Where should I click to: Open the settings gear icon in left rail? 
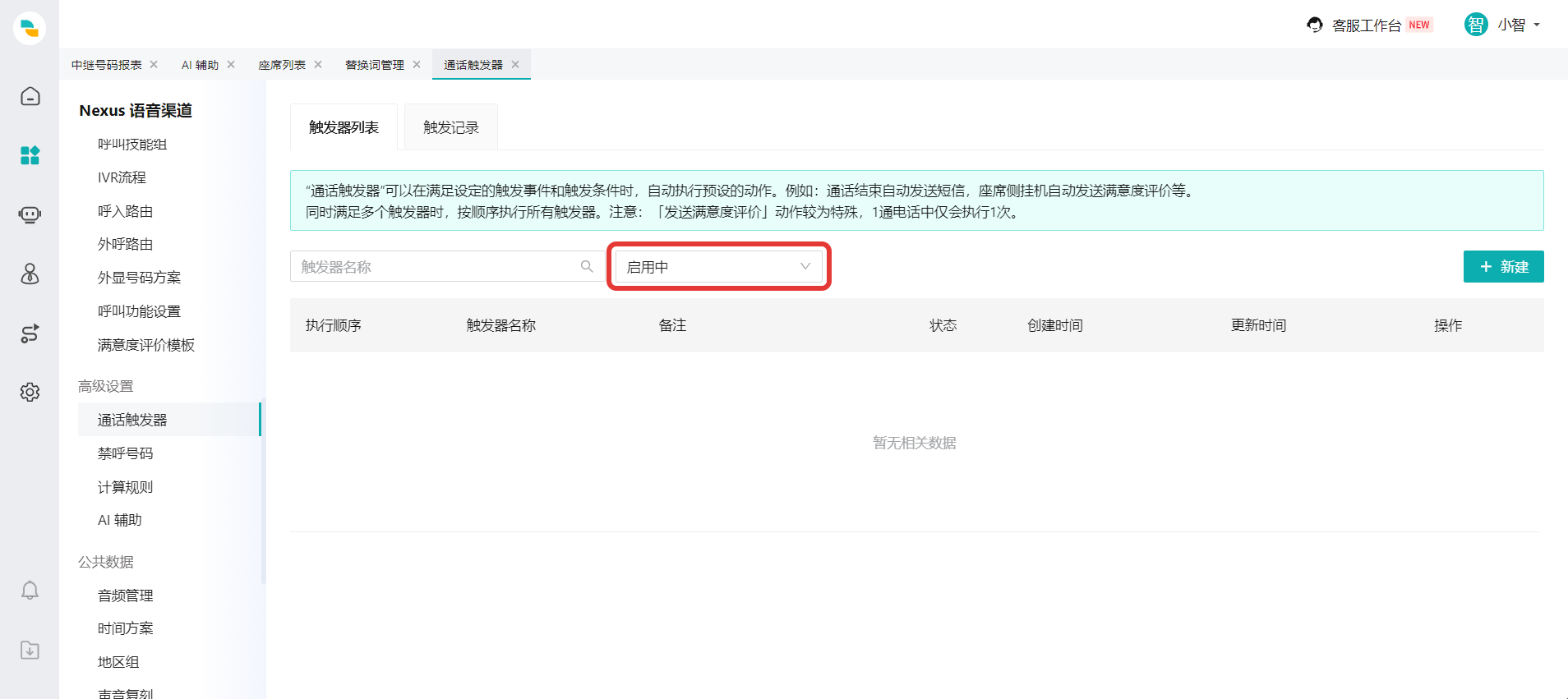click(30, 392)
